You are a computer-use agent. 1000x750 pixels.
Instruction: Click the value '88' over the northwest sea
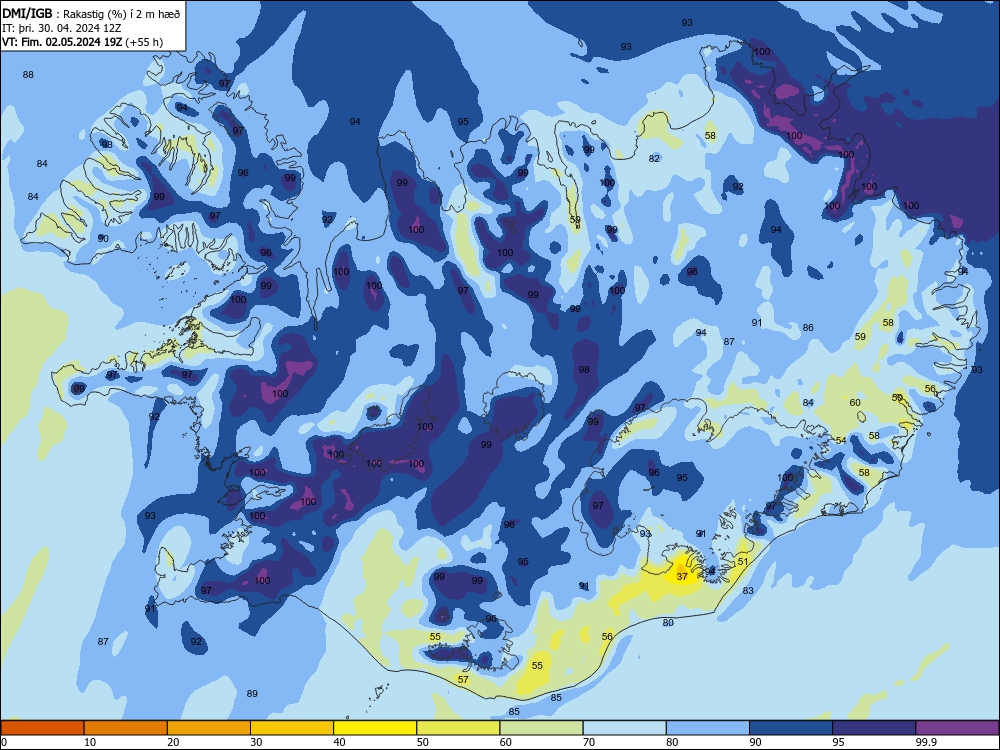point(28,75)
